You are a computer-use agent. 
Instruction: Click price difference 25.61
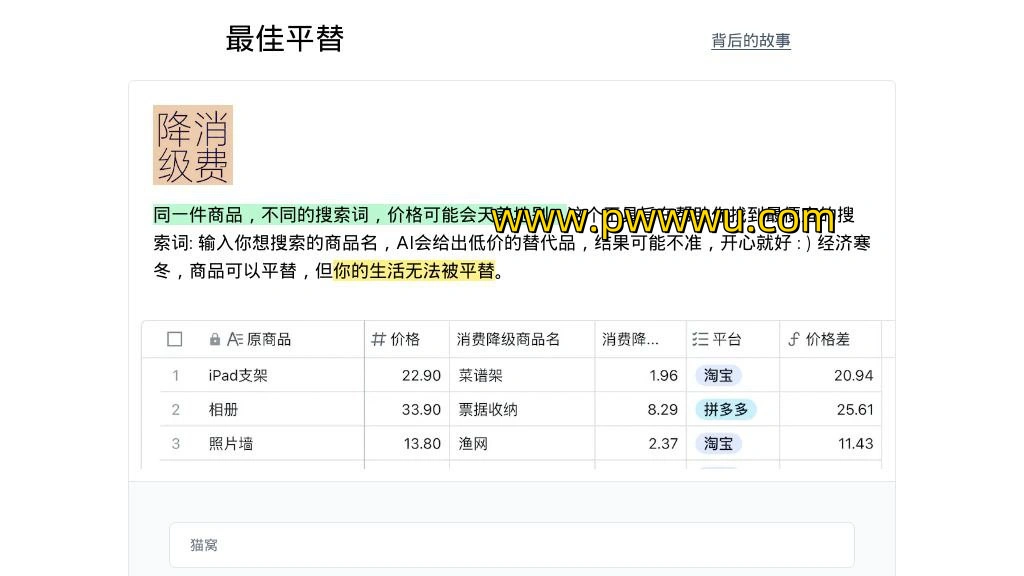tap(830, 409)
